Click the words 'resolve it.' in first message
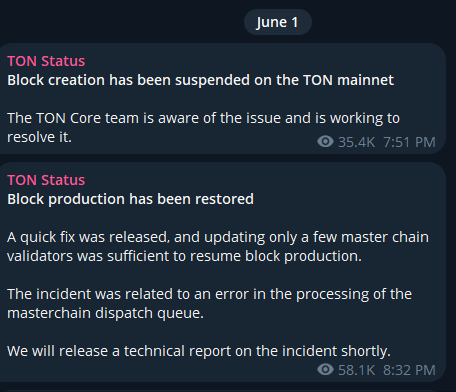The image size is (456, 392). 39,137
